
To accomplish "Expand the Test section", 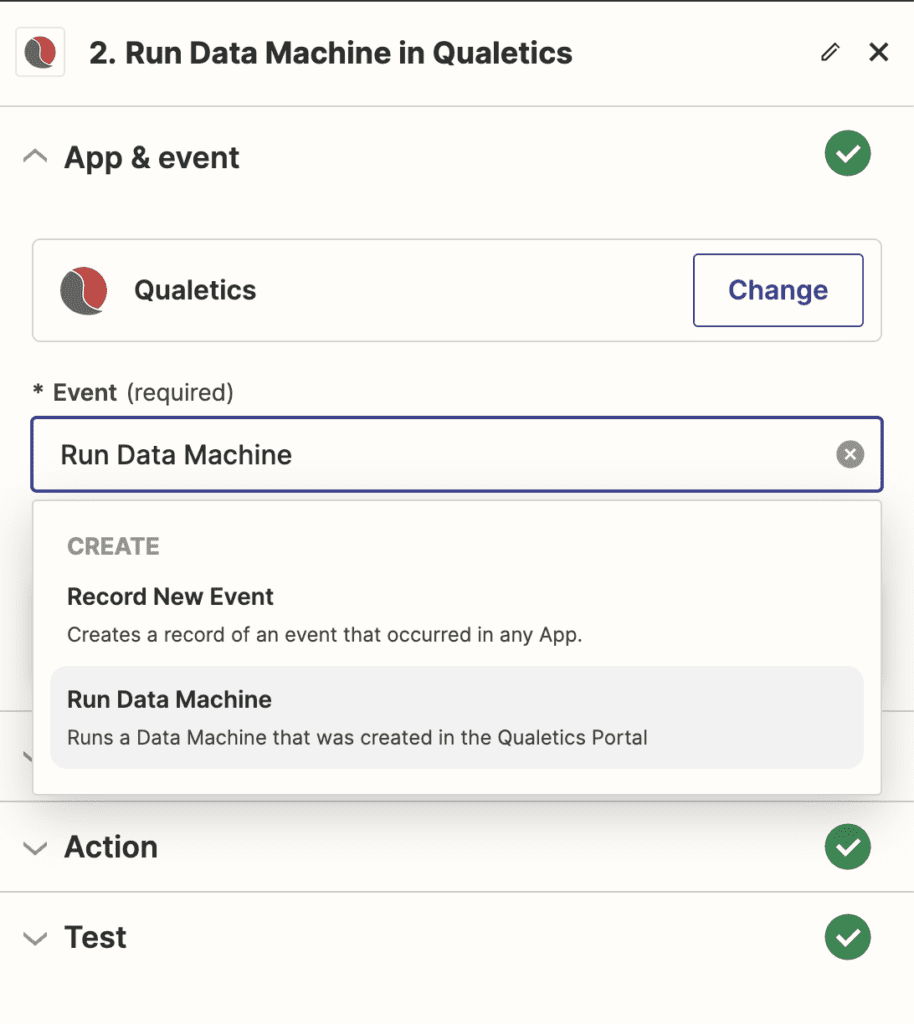I will (x=35, y=938).
